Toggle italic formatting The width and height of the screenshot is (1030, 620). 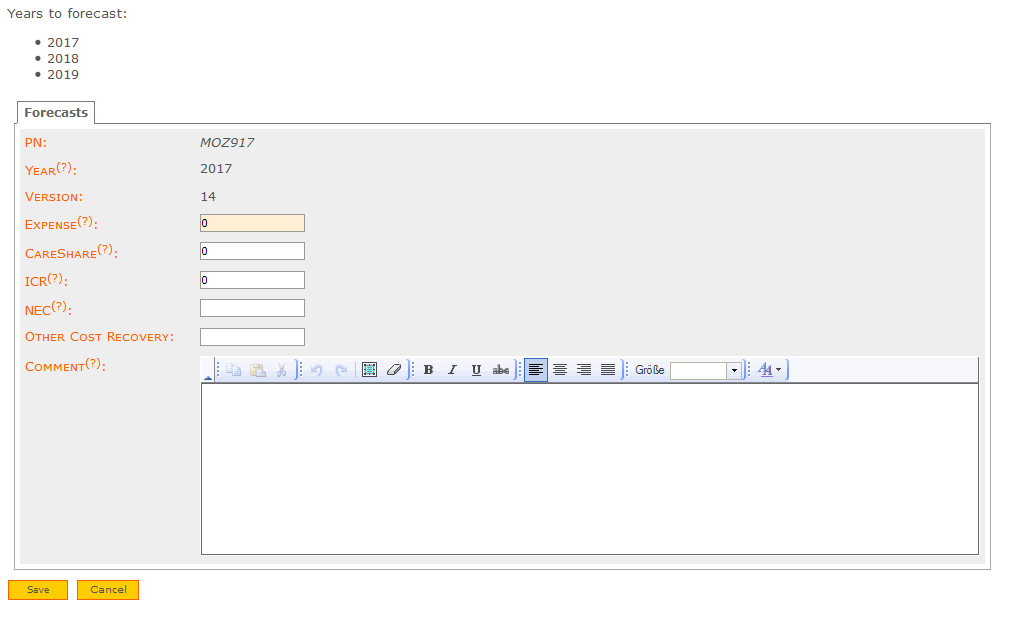coord(452,370)
